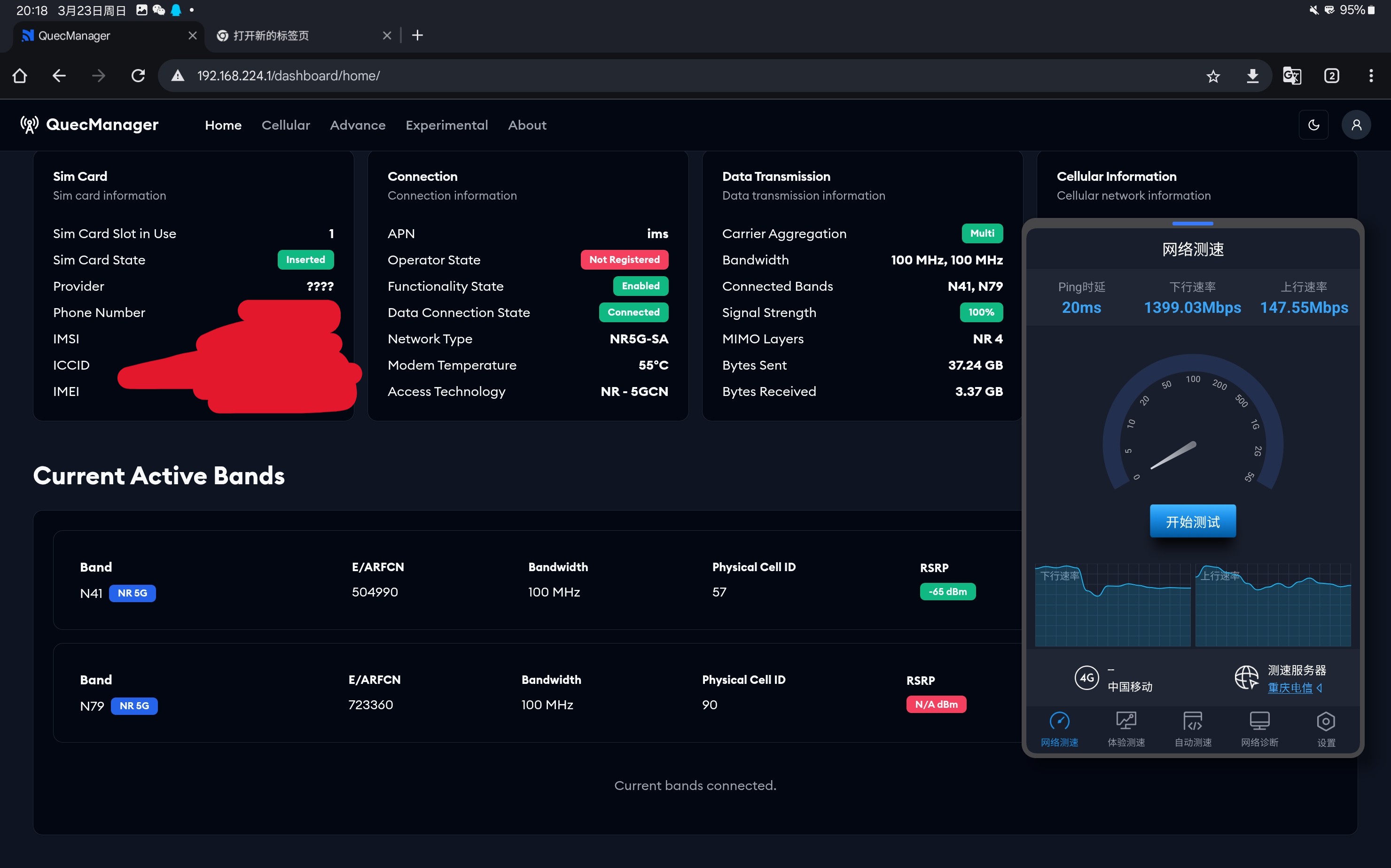
Task: Open the About navigation item
Action: point(527,125)
